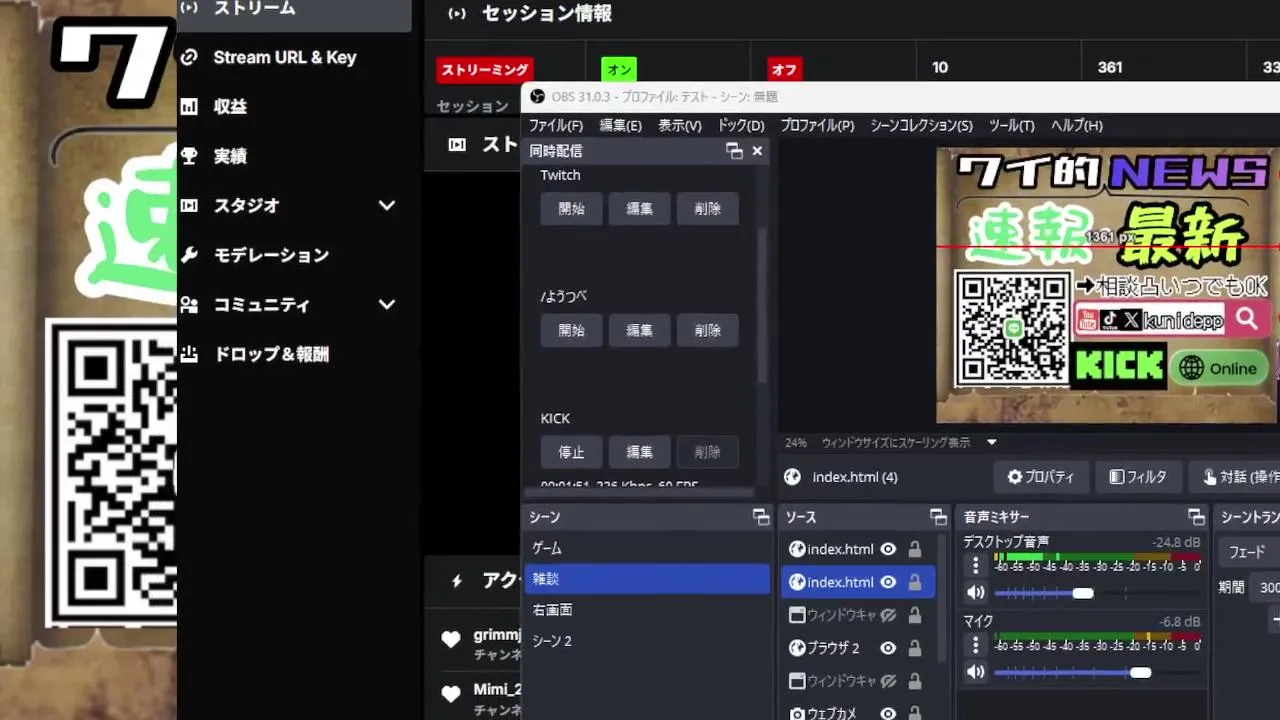This screenshot has width=1280, height=720.
Task: Expand the コミュニティ chevron in the Kick sidebar
Action: pyautogui.click(x=387, y=305)
